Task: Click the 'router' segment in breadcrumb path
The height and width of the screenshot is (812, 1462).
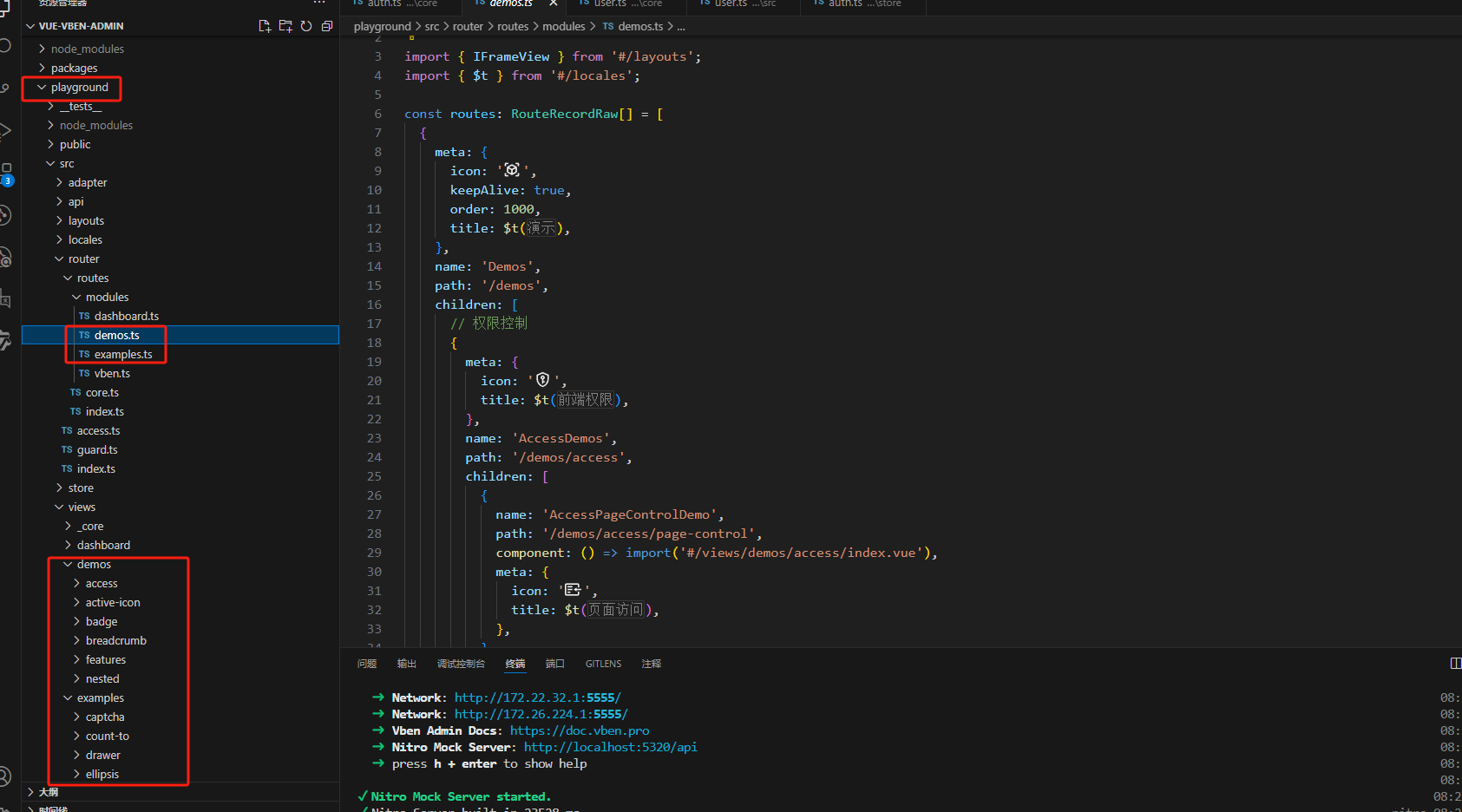Action: (468, 27)
